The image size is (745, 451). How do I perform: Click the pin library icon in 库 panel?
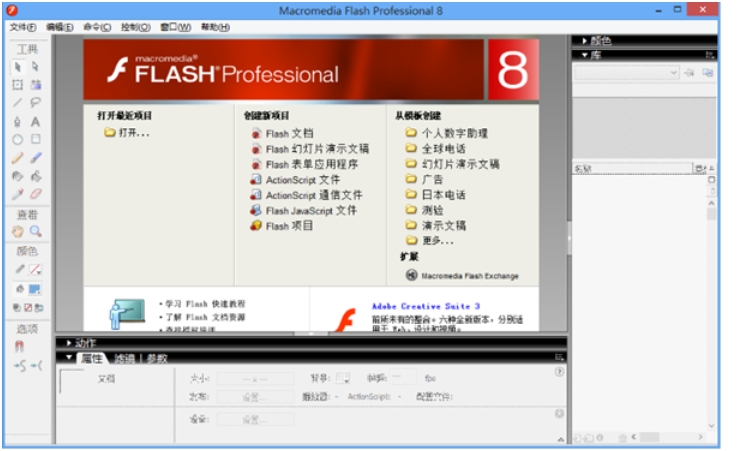click(x=689, y=73)
